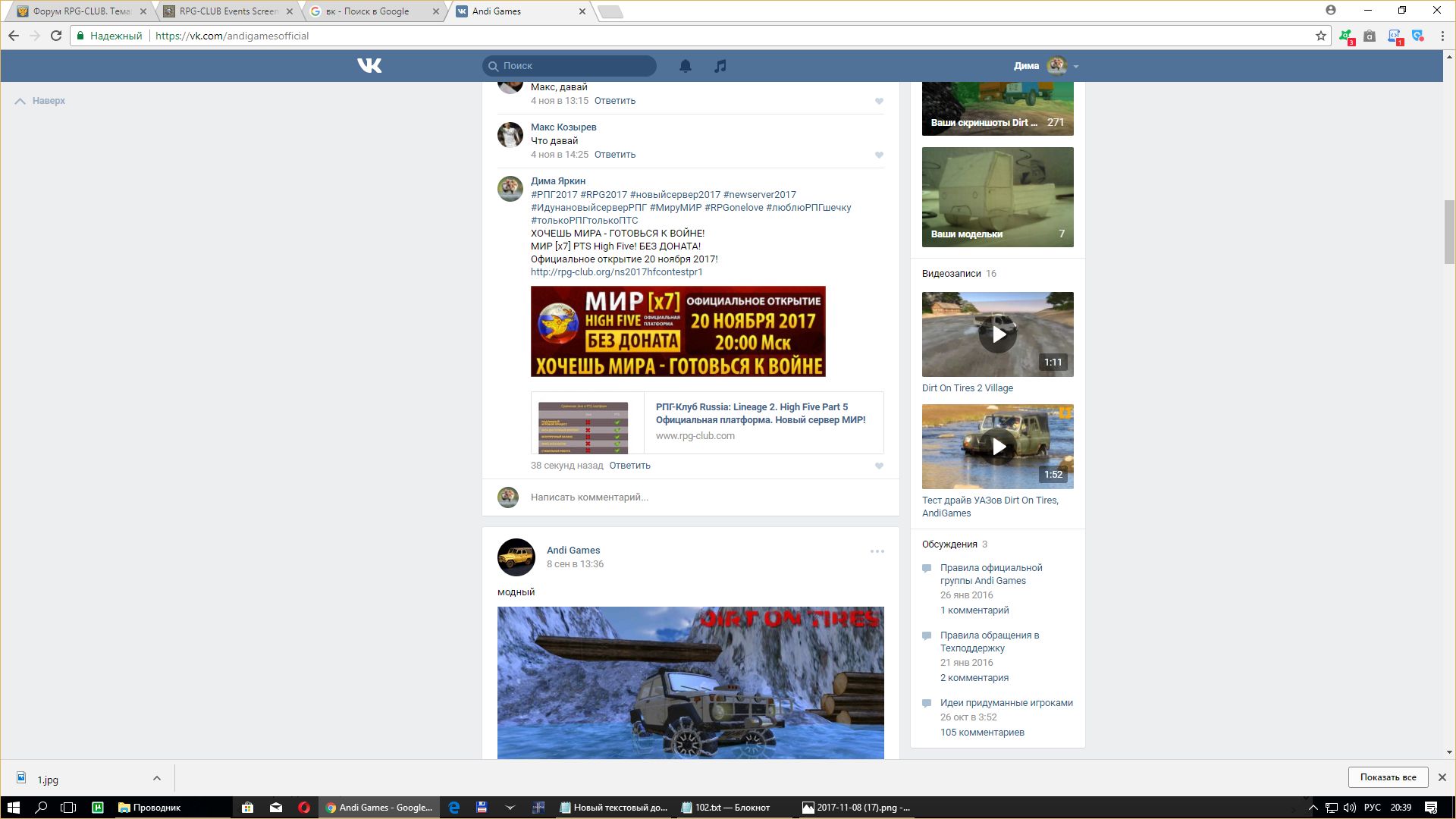Open the rpg-club.org ns2017hfcontestpr1 link

[617, 272]
